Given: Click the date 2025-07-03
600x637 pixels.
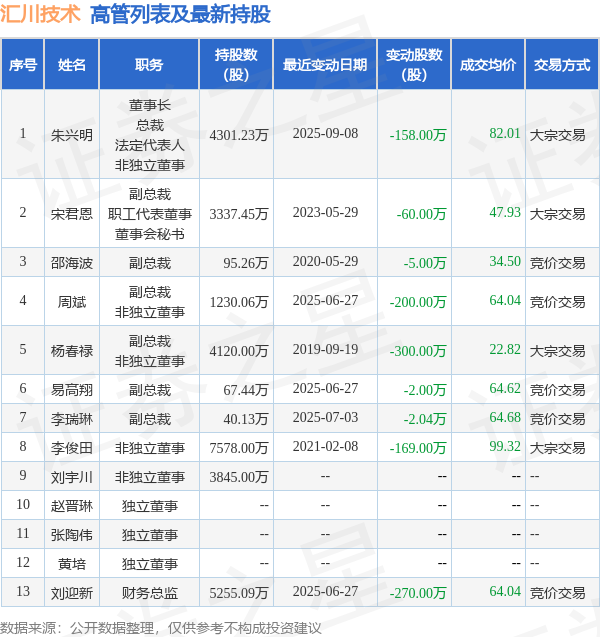Looking at the screenshot, I should [325, 417].
